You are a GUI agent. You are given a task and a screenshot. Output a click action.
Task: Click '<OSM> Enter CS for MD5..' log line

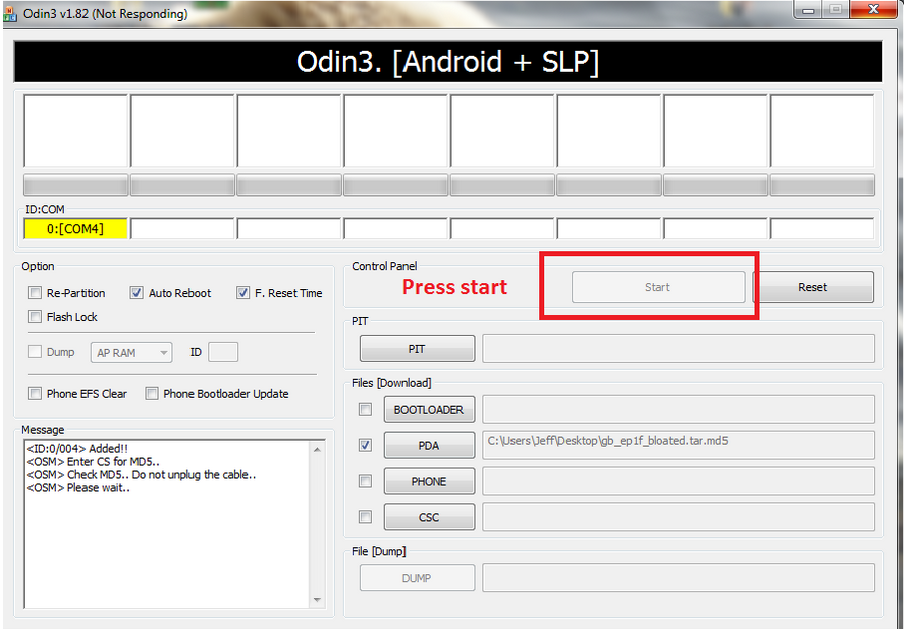tap(93, 461)
